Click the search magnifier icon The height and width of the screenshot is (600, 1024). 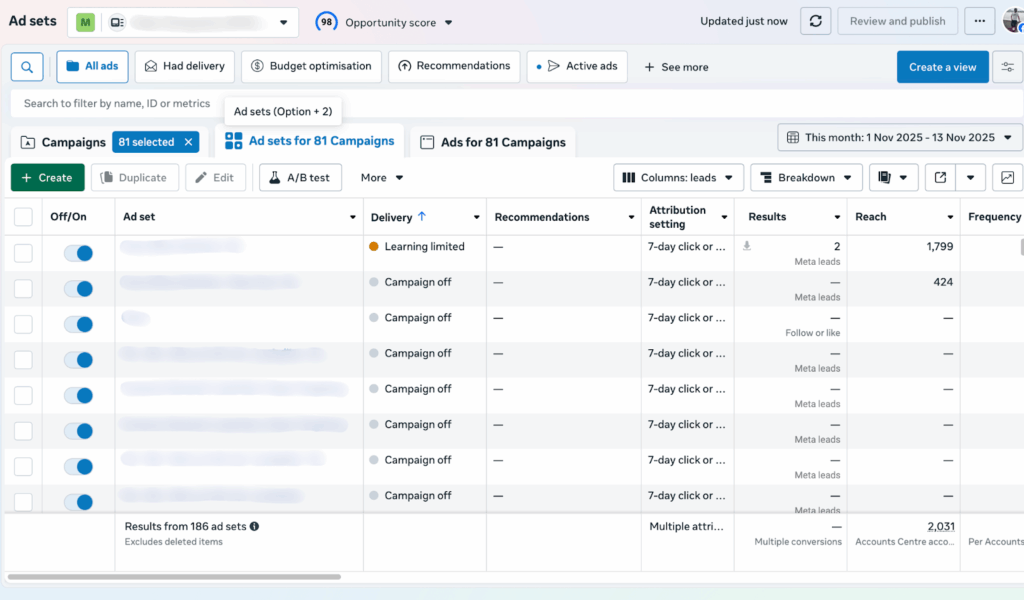(x=26, y=67)
